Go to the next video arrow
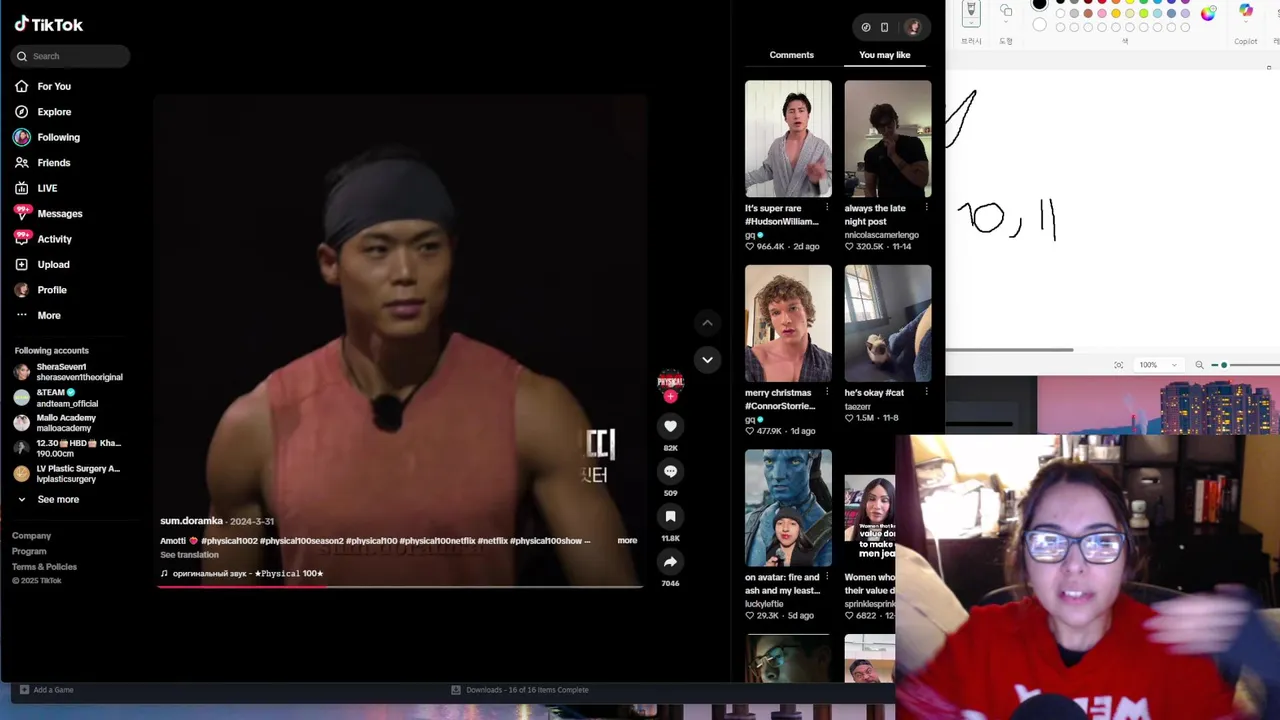This screenshot has height=720, width=1280. (x=707, y=360)
